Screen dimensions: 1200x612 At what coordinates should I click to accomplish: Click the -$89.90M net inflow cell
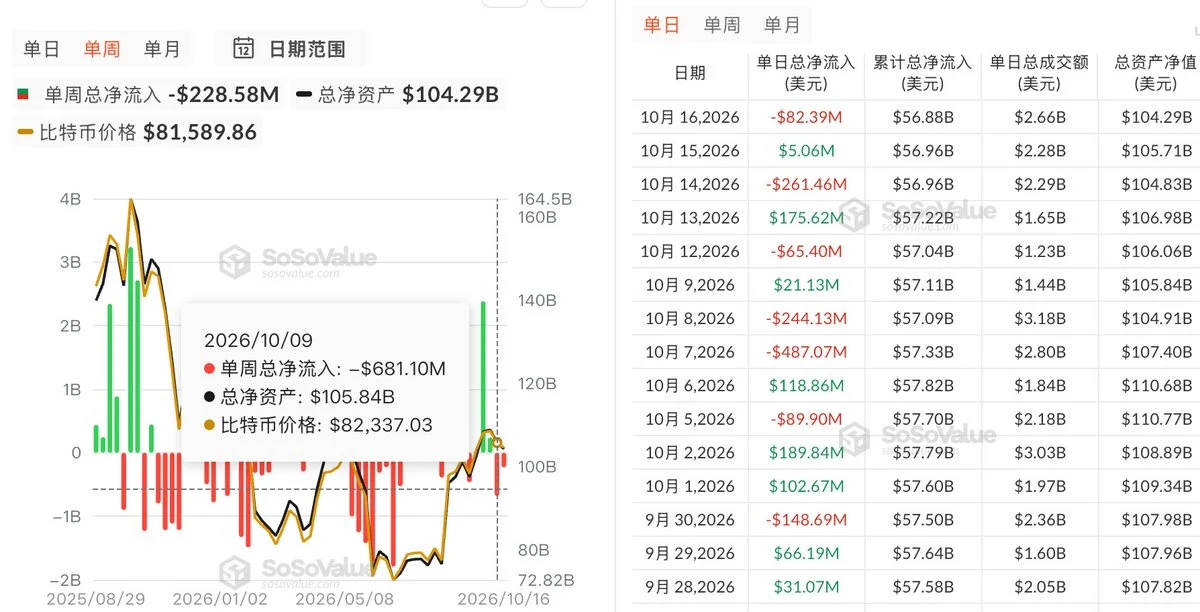click(807, 419)
